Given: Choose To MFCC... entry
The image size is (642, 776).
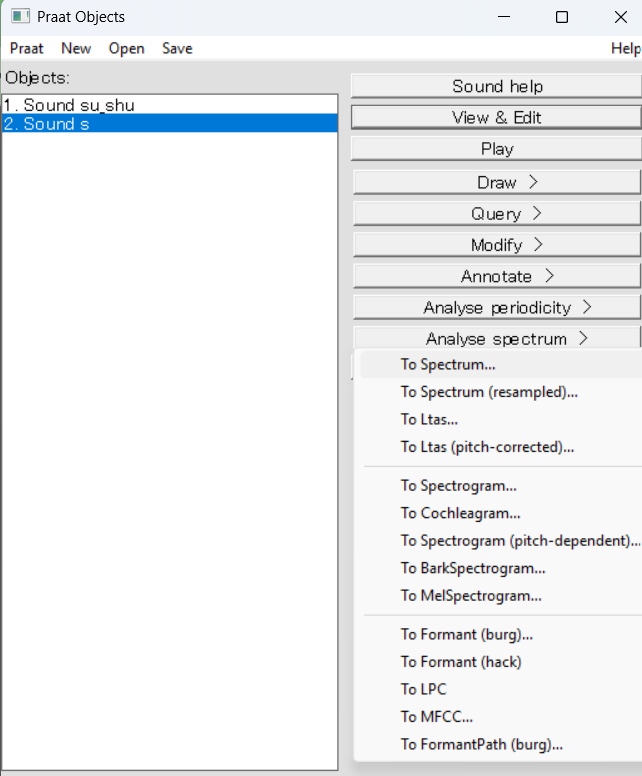Looking at the screenshot, I should coord(501,717).
